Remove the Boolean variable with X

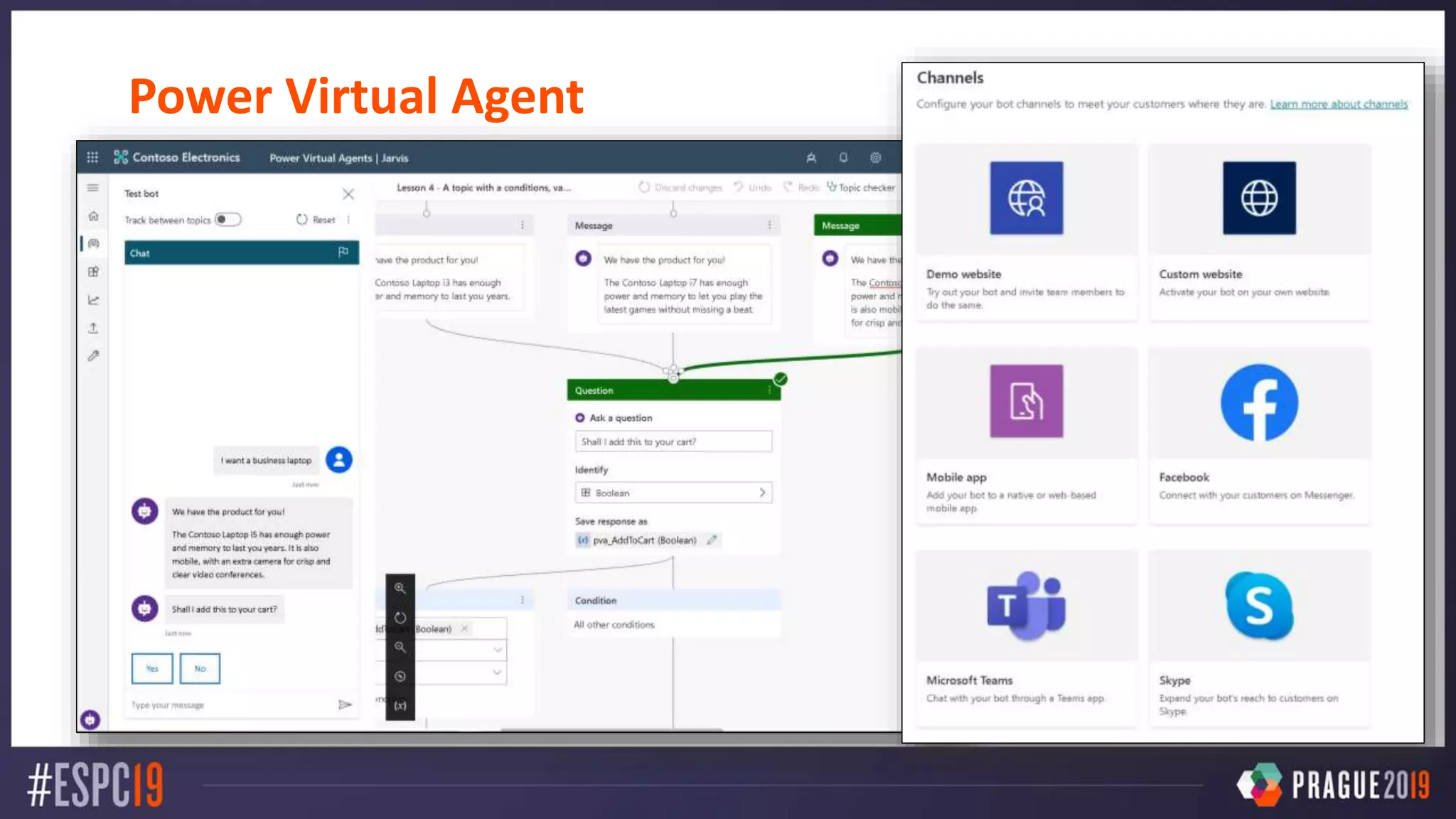[464, 628]
